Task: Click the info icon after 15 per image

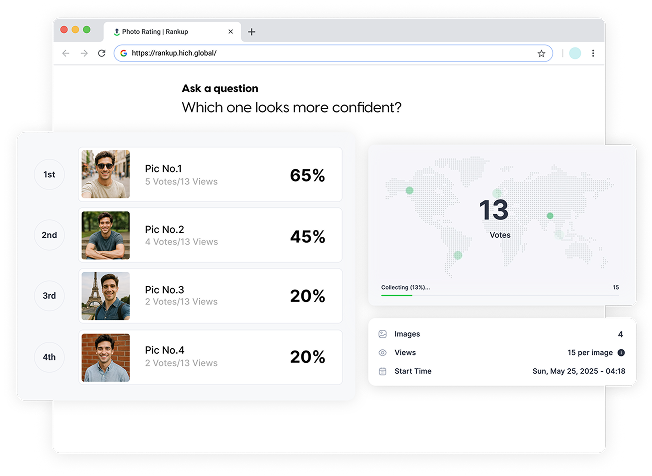Action: point(621,353)
